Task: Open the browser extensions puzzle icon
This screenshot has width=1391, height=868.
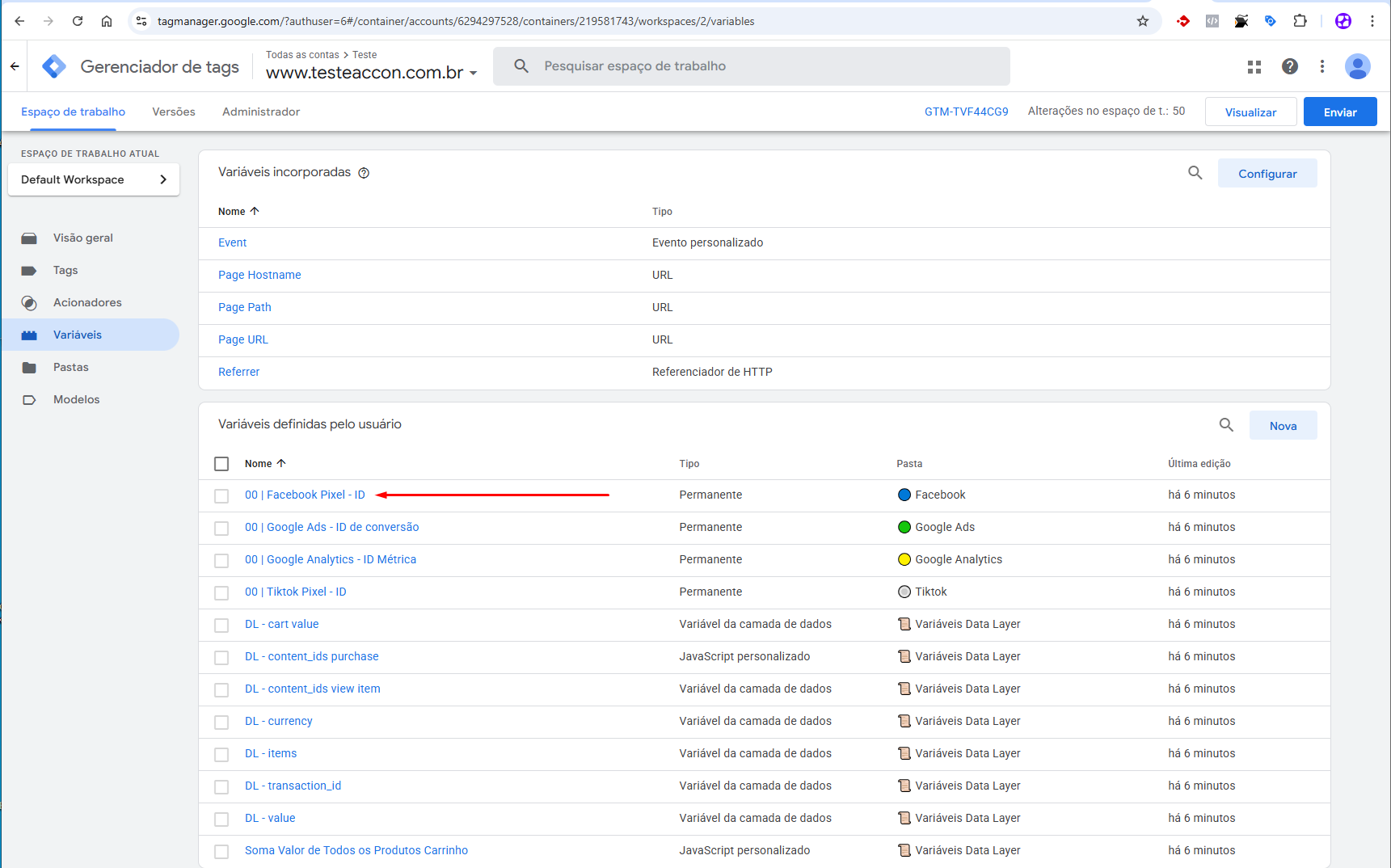Action: pos(1300,21)
